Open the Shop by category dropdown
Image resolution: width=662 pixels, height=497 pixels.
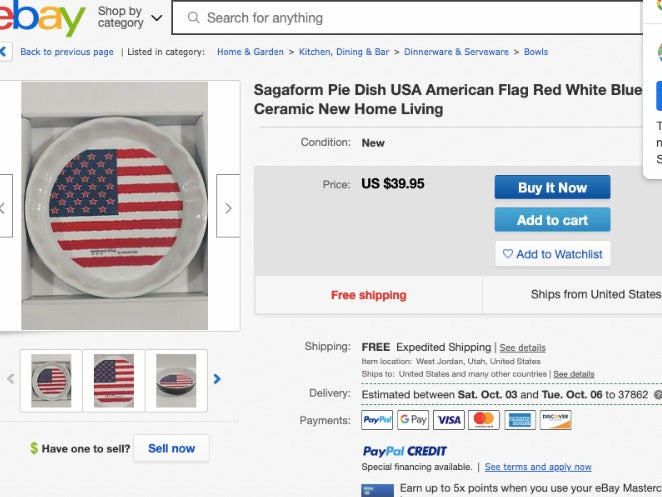coord(129,18)
